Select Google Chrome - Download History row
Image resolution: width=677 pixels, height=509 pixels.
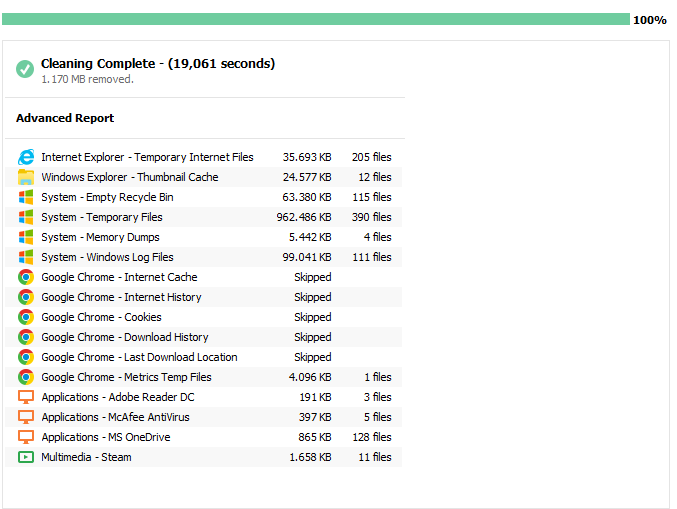tap(203, 337)
